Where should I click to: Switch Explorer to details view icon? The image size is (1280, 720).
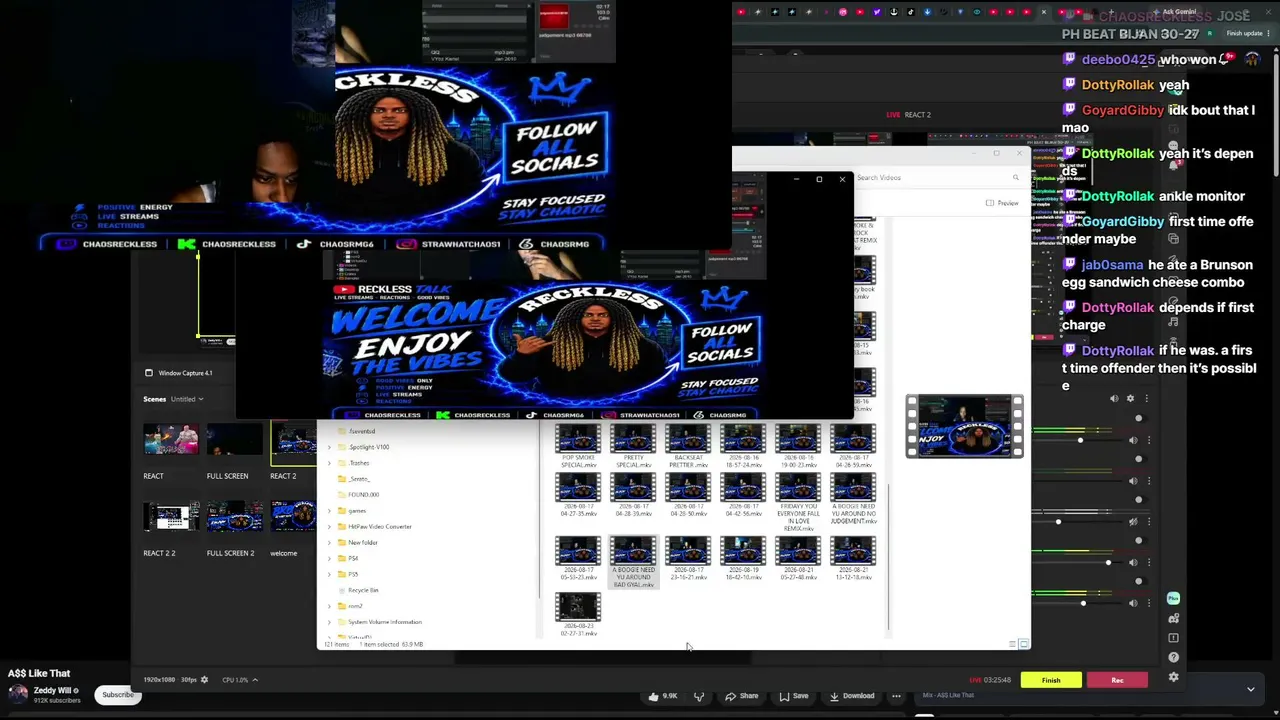[x=1012, y=644]
